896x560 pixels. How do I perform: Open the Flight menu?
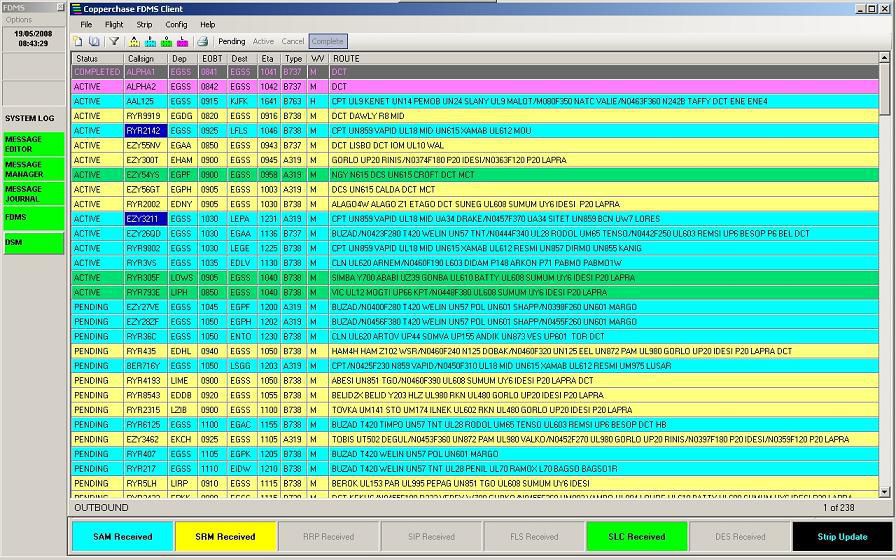point(114,24)
